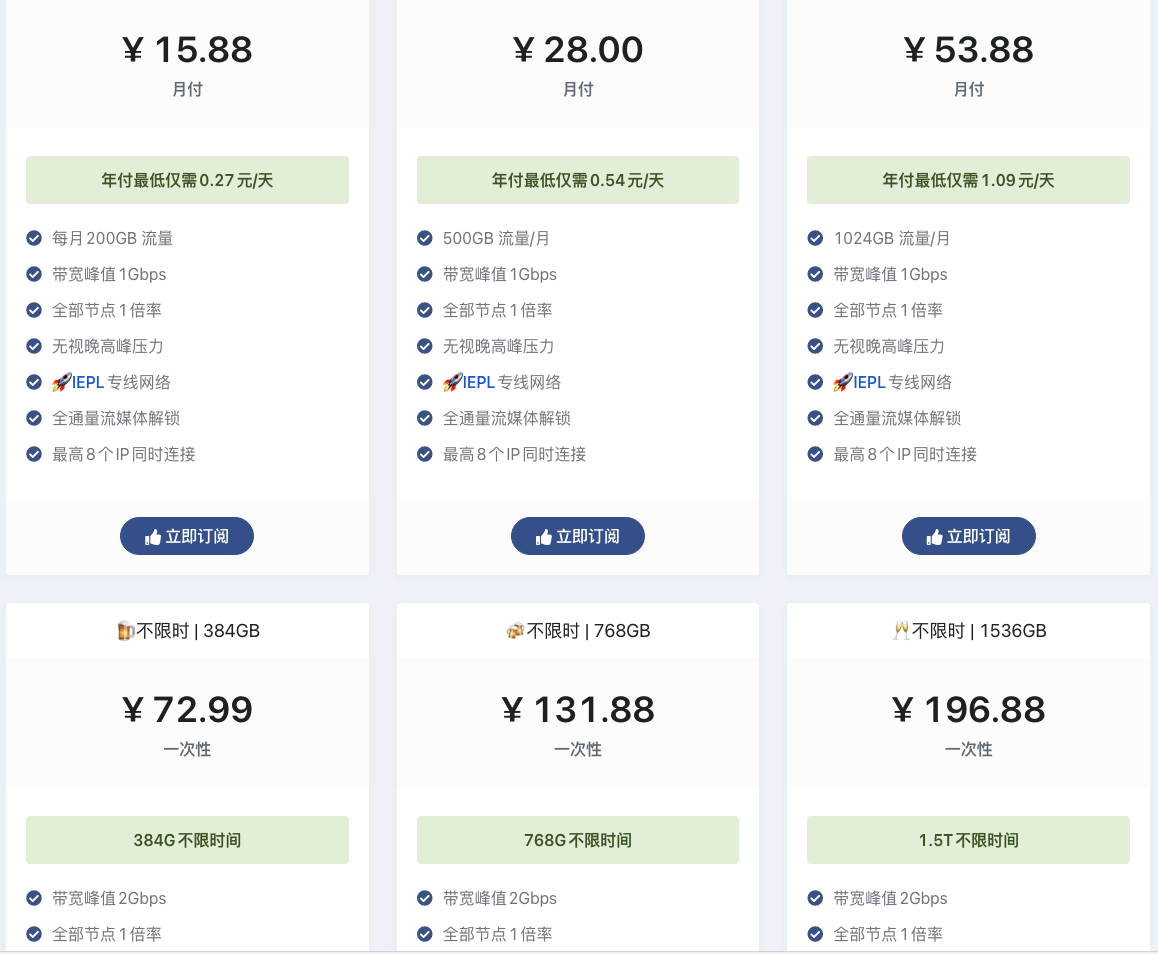This screenshot has height=954, width=1158.
Task: Click the 年付最低仅需 1.09 元/天 banner
Action: [x=968, y=180]
